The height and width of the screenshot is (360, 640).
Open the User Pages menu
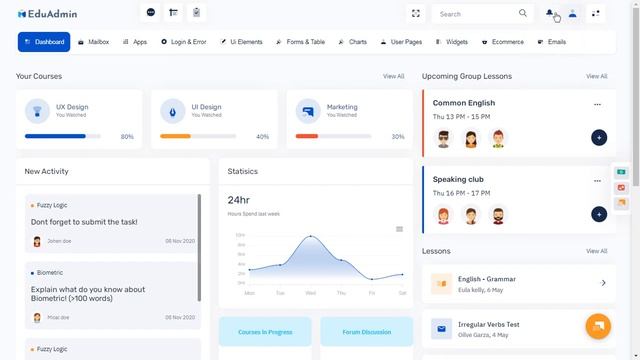pyautogui.click(x=401, y=42)
